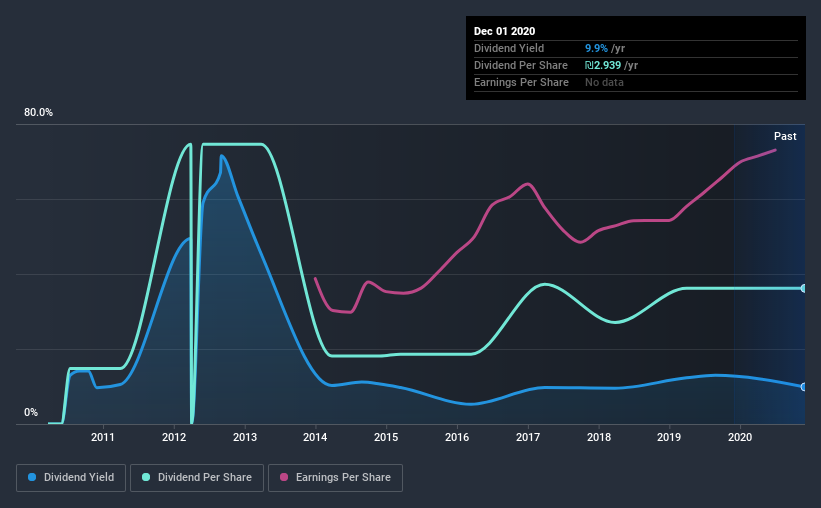Click the 2013 x-axis label
This screenshot has height=508, width=821.
(245, 437)
